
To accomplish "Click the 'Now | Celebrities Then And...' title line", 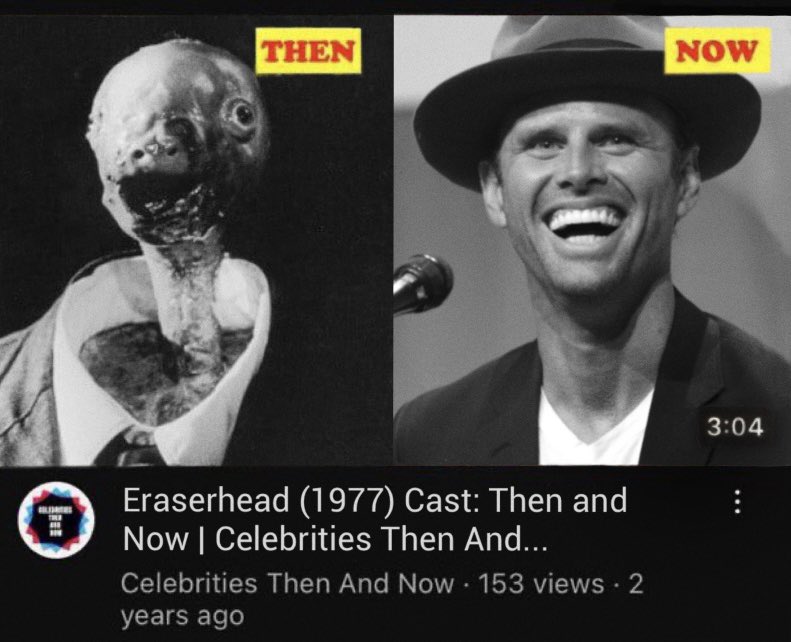I will (x=335, y=539).
